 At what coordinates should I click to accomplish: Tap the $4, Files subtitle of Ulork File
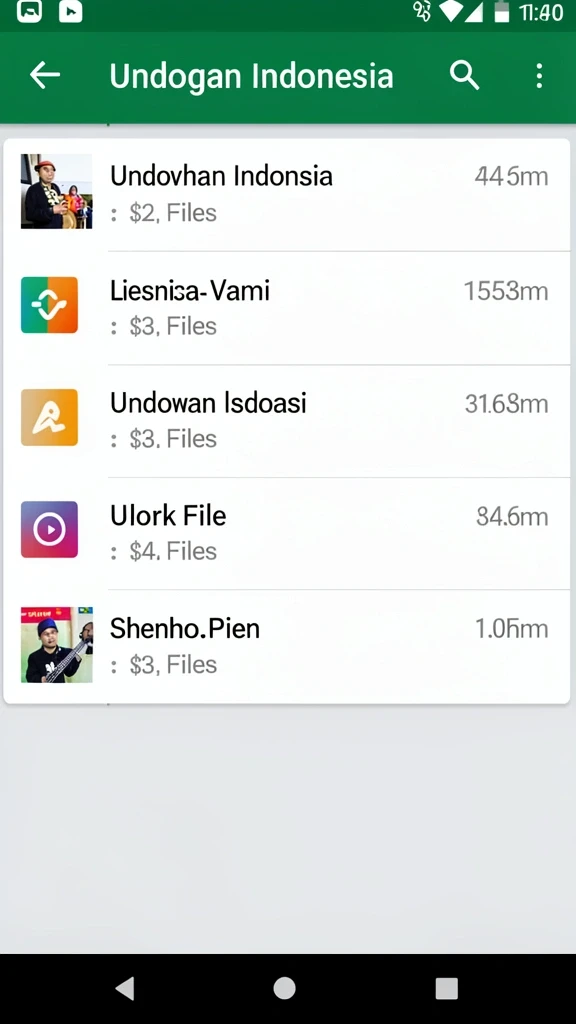173,551
